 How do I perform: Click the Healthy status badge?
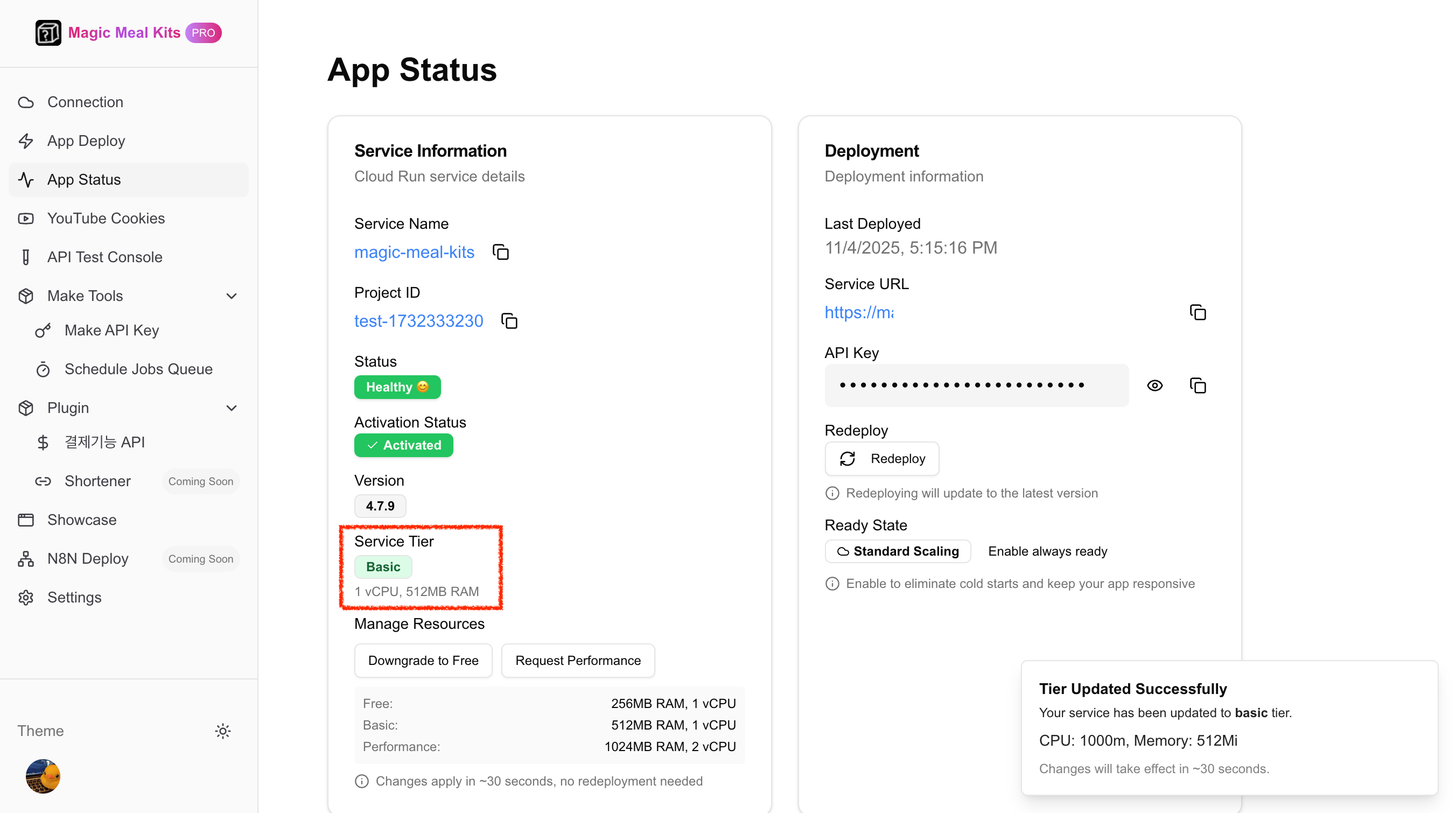(x=397, y=387)
